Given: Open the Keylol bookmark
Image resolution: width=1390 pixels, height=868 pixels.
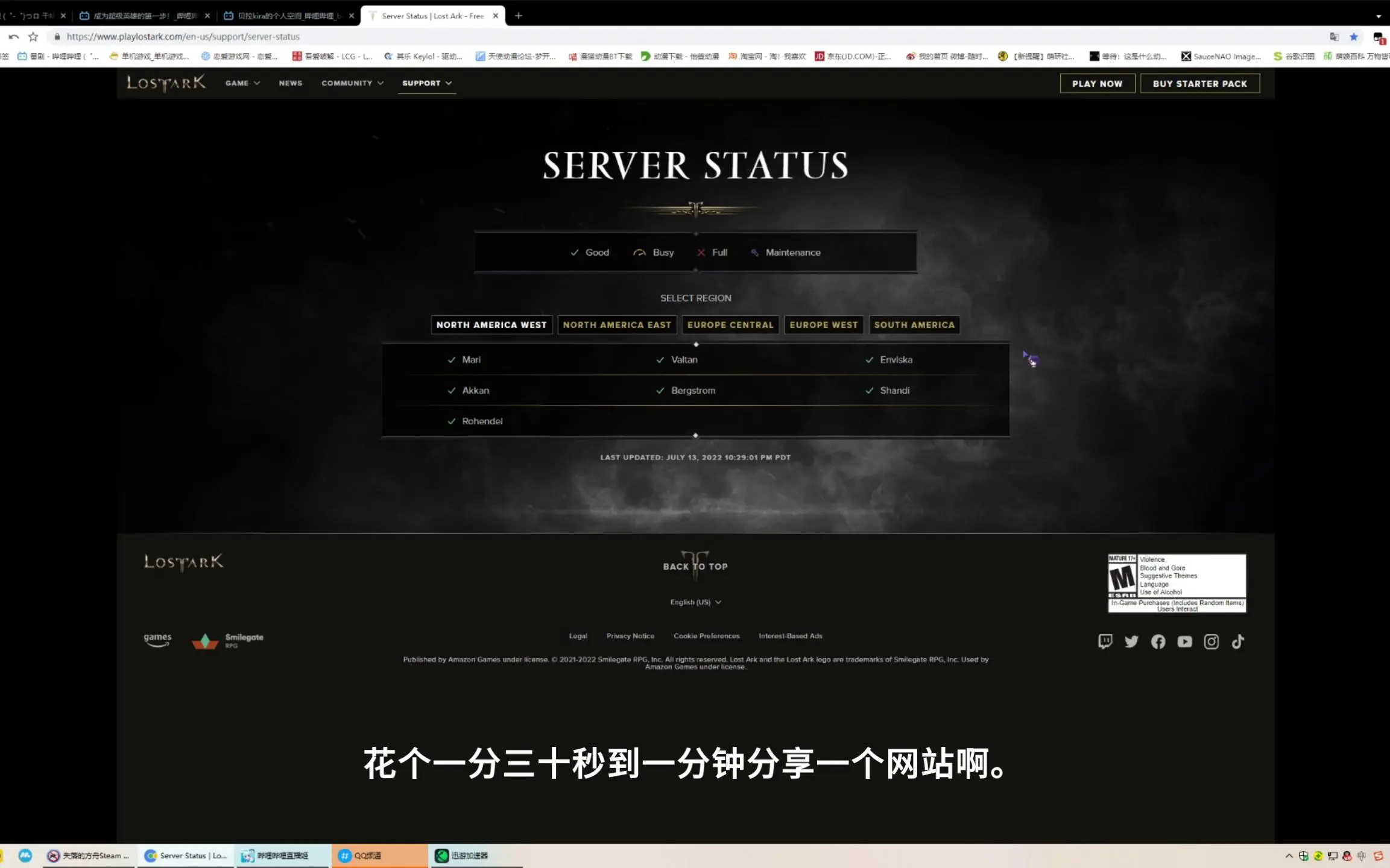Looking at the screenshot, I should [x=423, y=56].
